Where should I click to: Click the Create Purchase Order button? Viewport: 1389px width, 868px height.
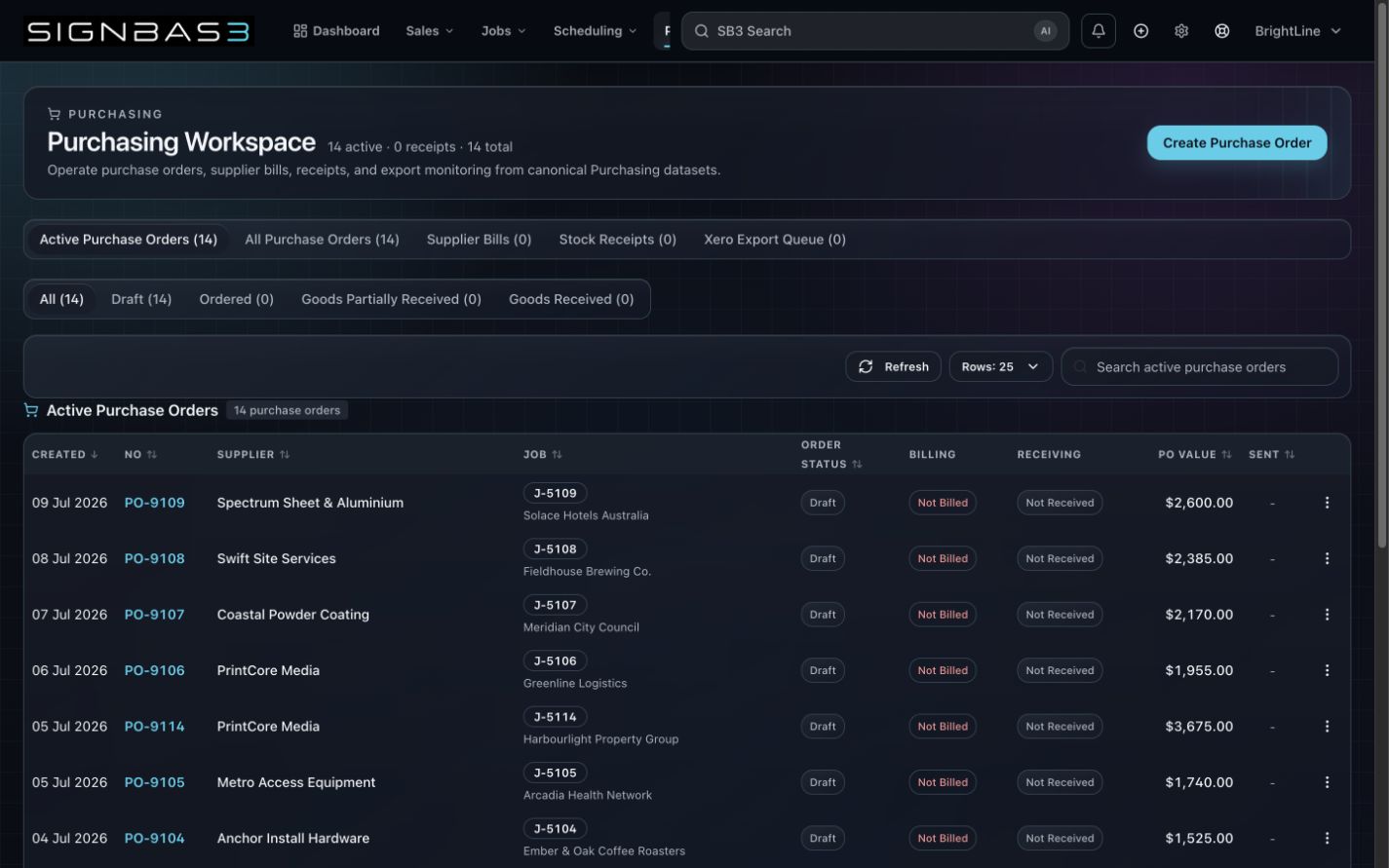tap(1237, 142)
